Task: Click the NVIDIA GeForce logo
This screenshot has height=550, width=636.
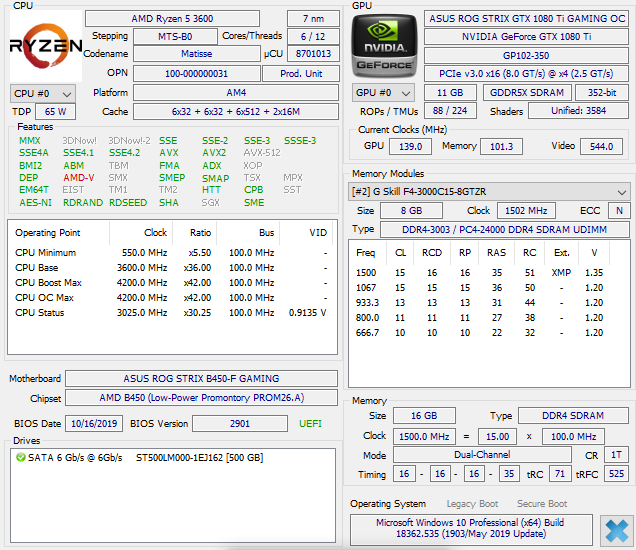Action: pyautogui.click(x=385, y=47)
